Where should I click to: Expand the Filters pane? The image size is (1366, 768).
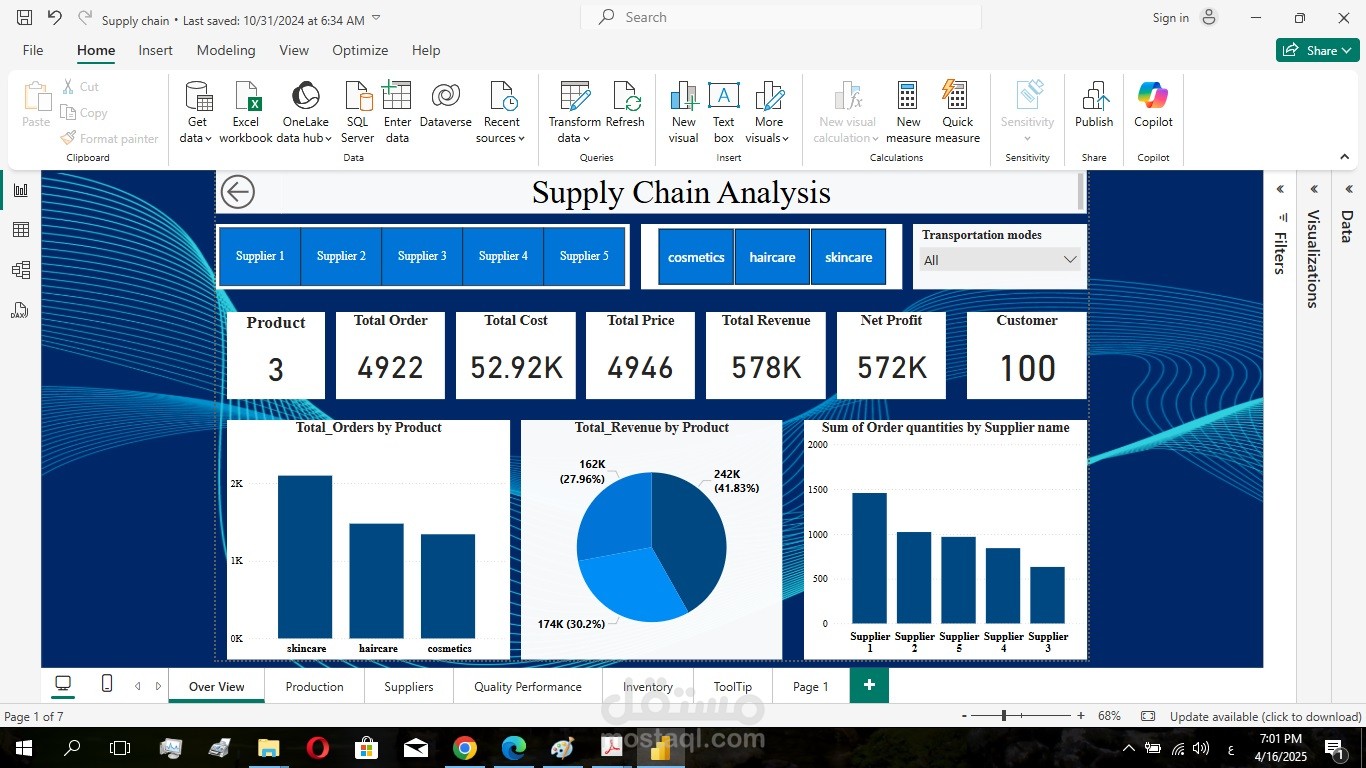tap(1280, 189)
